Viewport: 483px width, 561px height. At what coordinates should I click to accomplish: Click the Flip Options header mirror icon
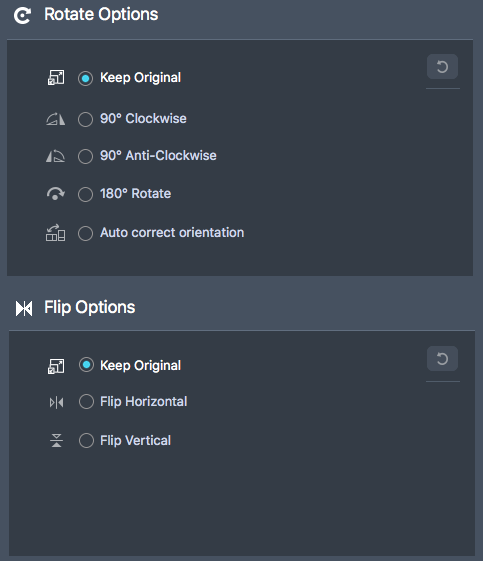click(x=24, y=308)
